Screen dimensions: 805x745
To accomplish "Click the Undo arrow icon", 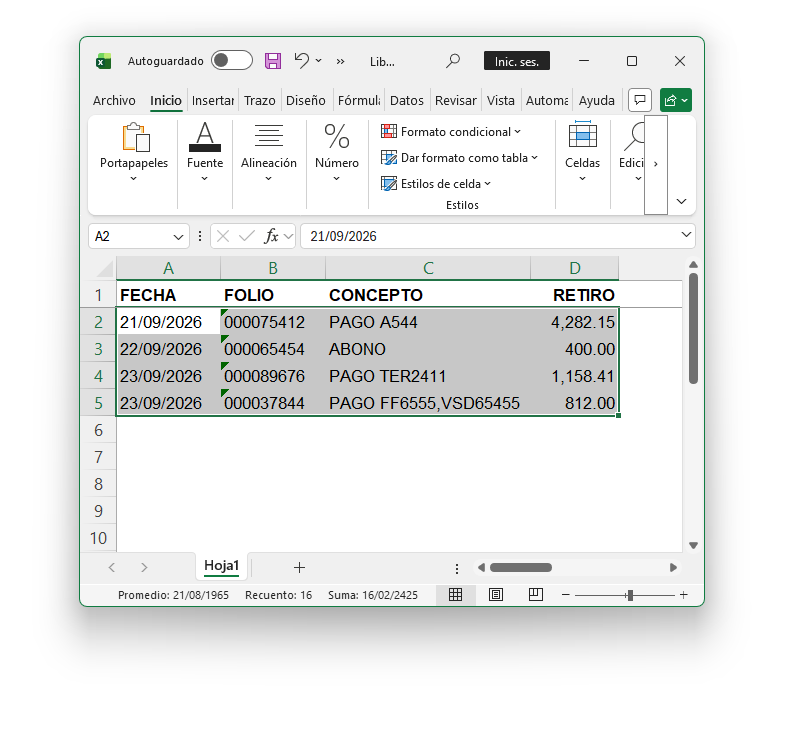I will coord(301,61).
